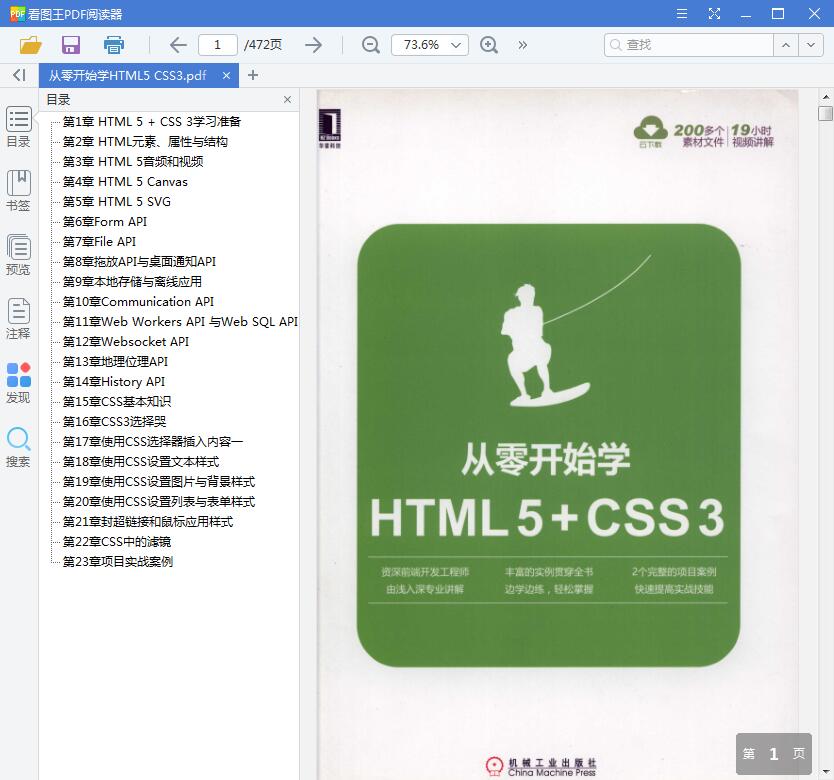Show the 注释 annotations panel
The width and height of the screenshot is (834, 780).
coord(18,318)
